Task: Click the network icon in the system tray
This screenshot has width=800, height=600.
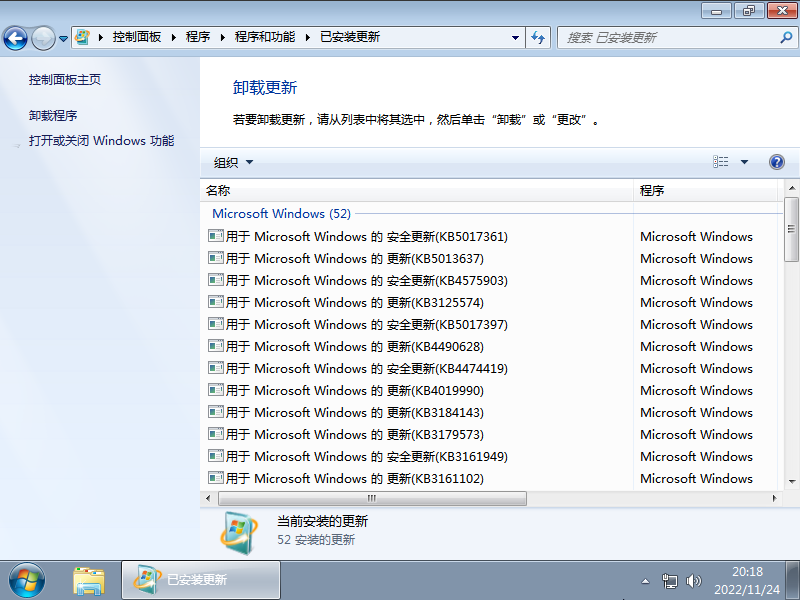Action: pos(670,580)
